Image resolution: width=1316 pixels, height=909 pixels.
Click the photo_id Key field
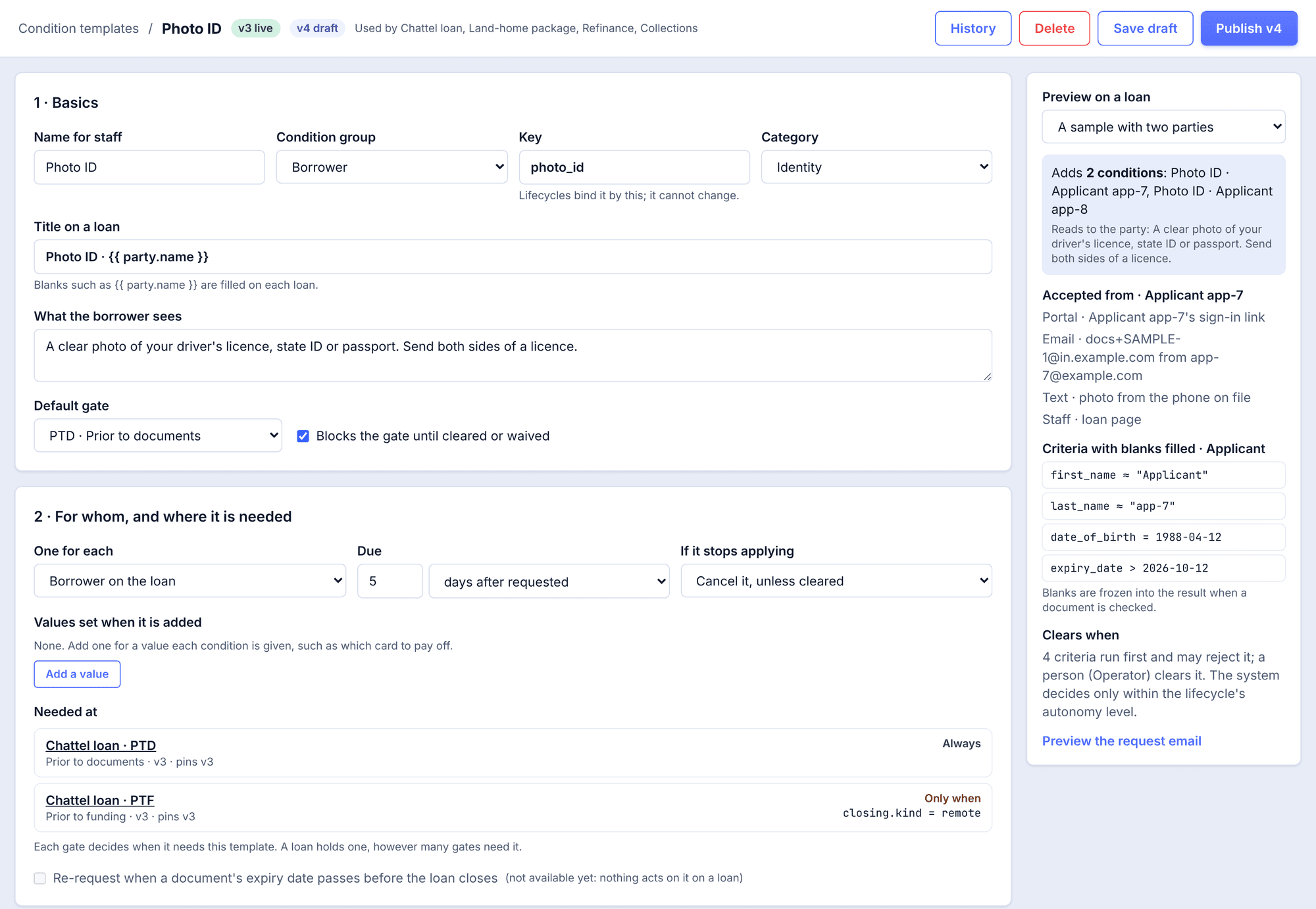[x=634, y=167]
